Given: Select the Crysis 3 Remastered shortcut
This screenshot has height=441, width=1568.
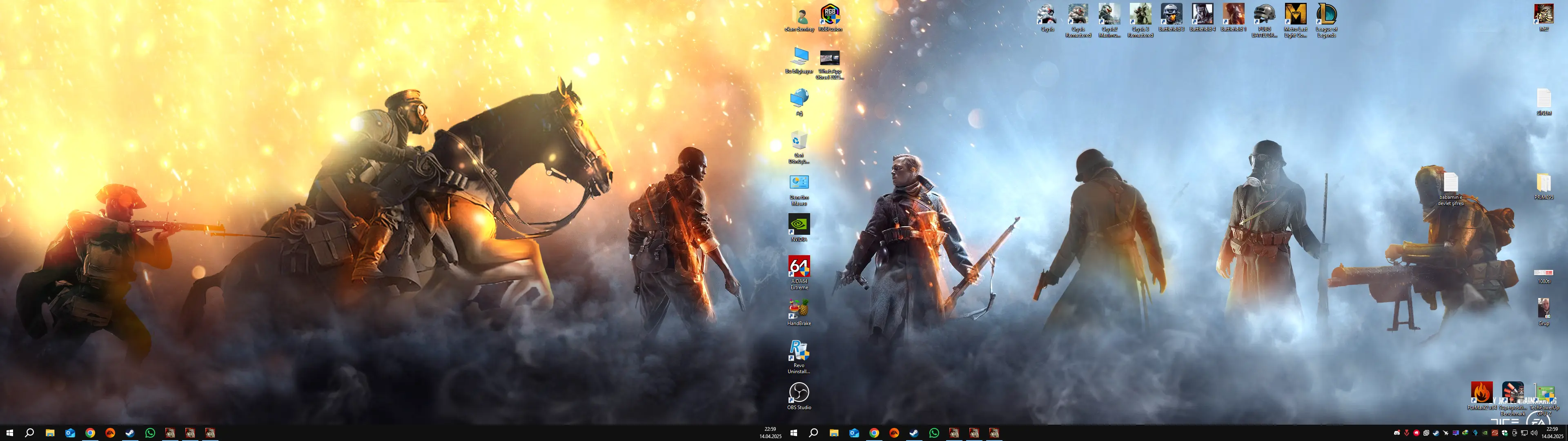Looking at the screenshot, I should tap(1140, 20).
